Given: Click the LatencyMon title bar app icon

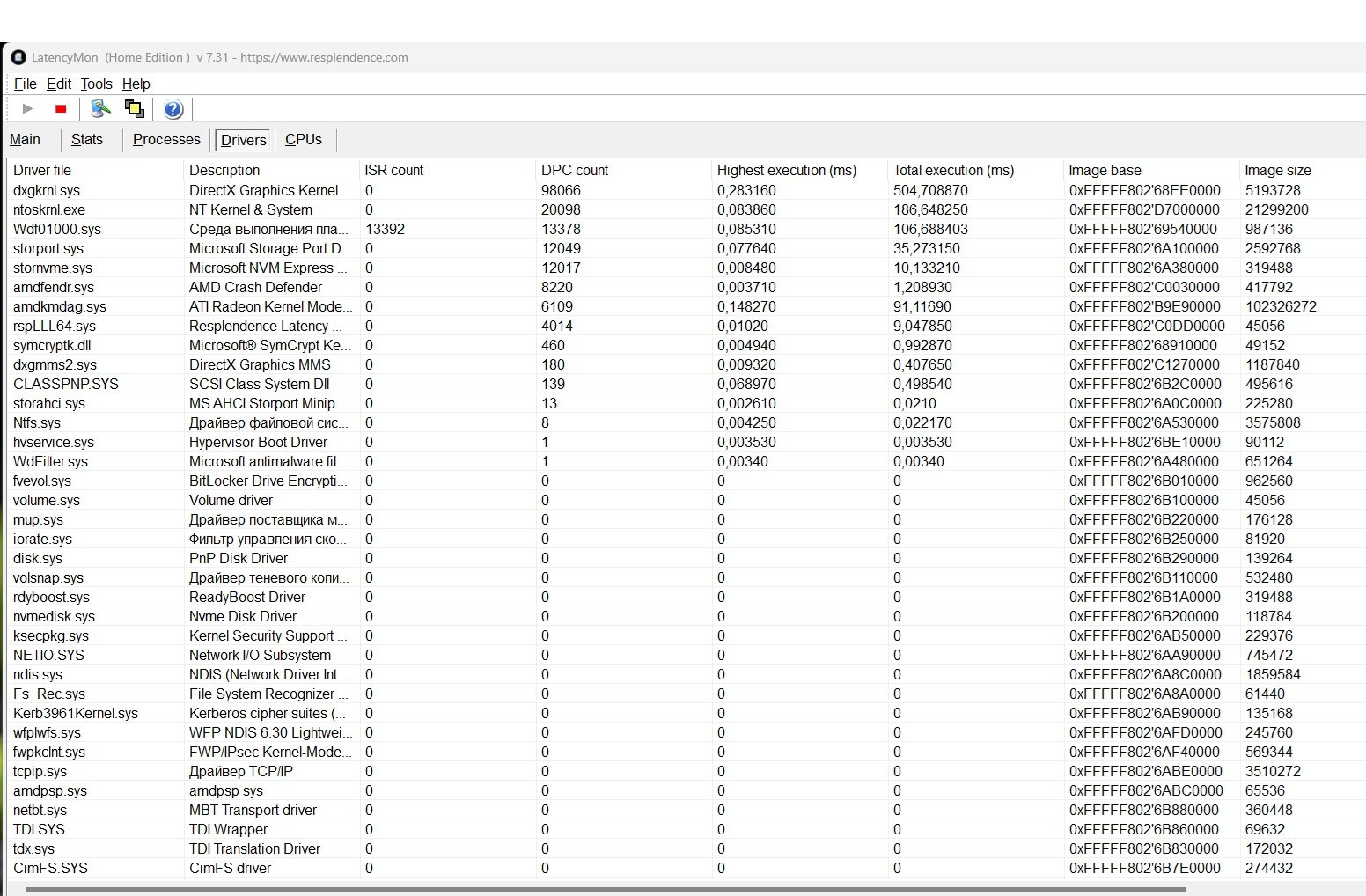Looking at the screenshot, I should pos(18,57).
